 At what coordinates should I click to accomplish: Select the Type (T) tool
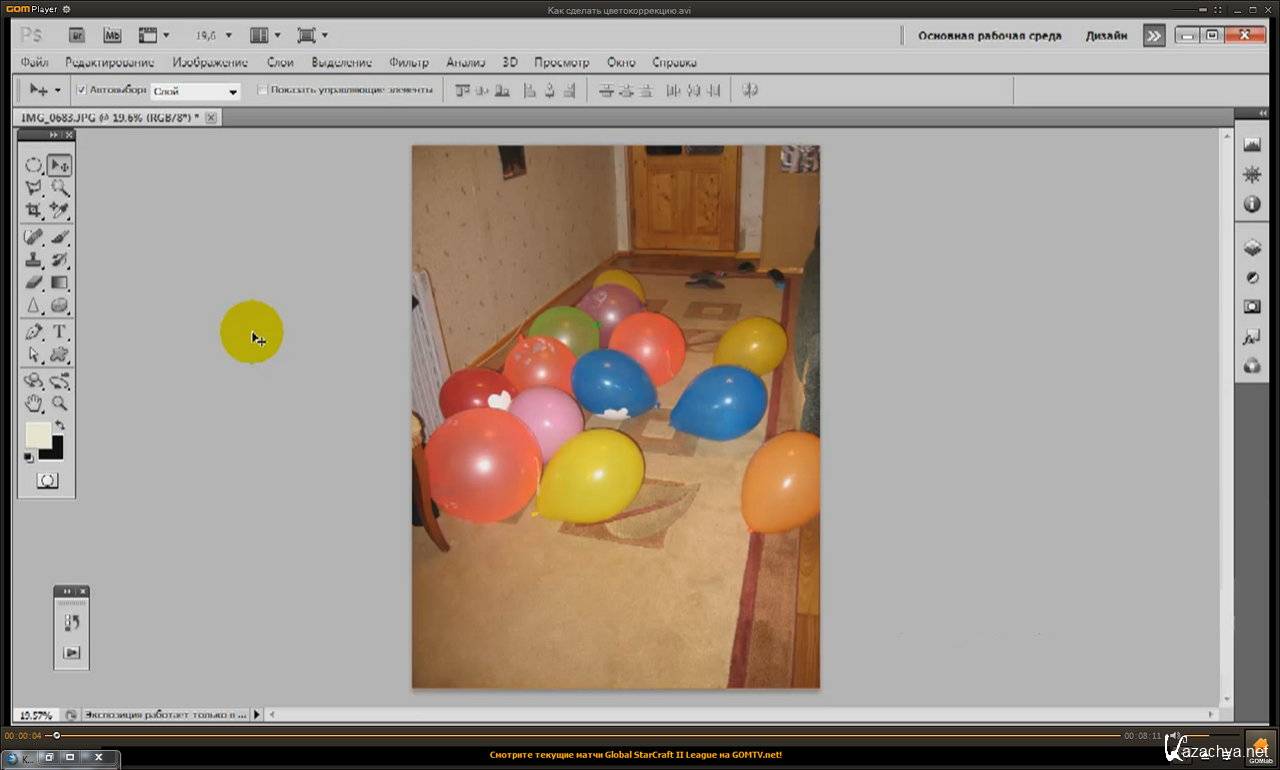click(x=59, y=331)
